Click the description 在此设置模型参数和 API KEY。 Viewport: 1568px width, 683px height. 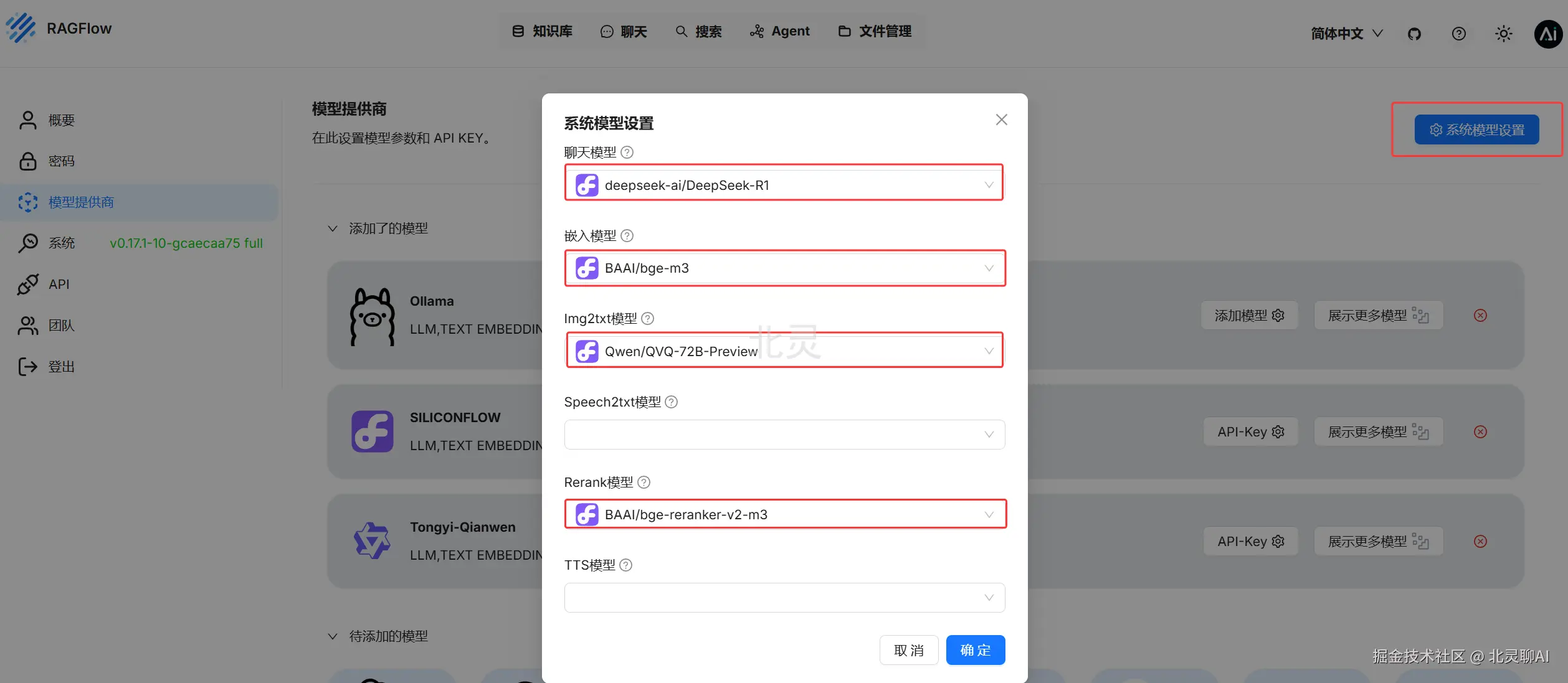pos(404,138)
